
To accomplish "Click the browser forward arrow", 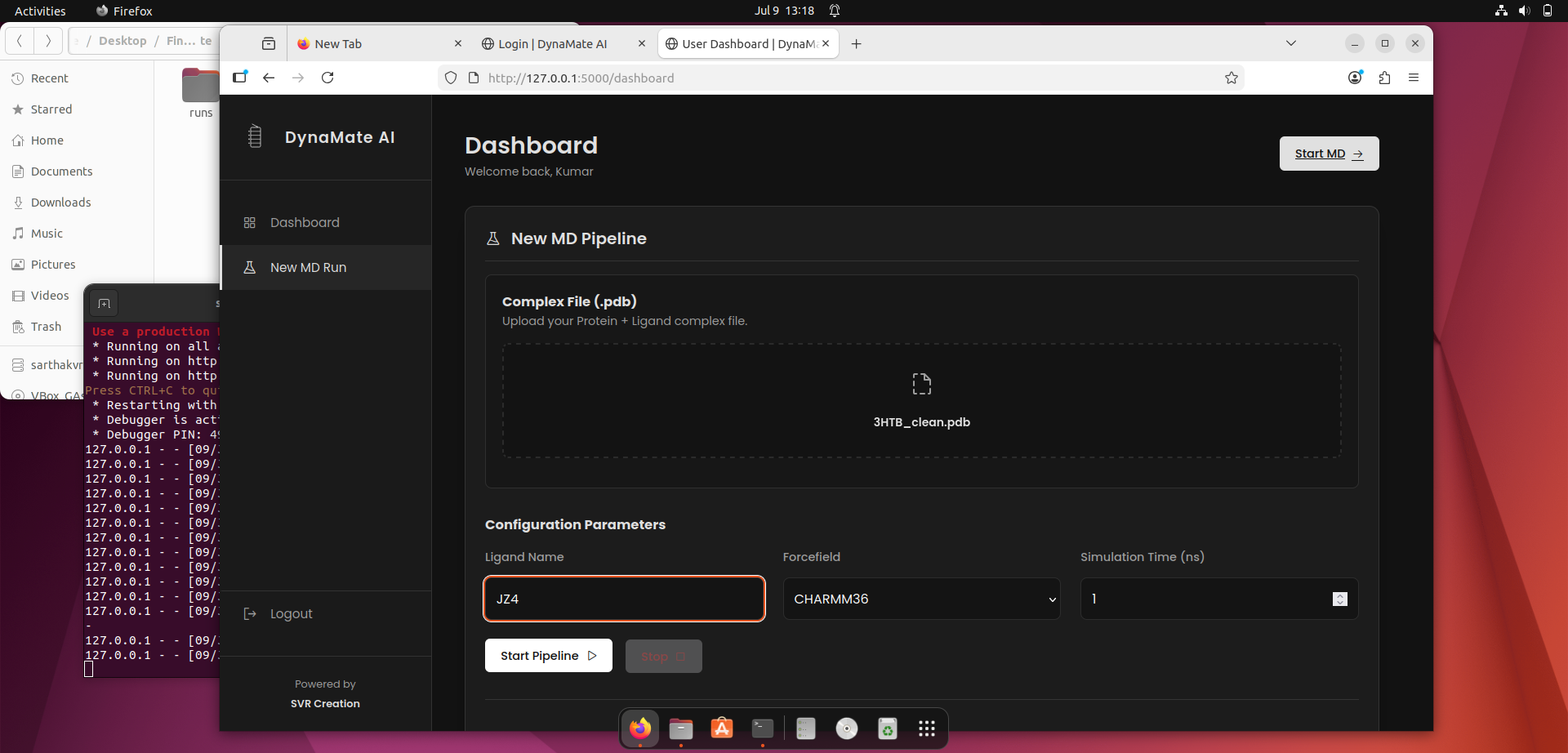I will click(298, 78).
